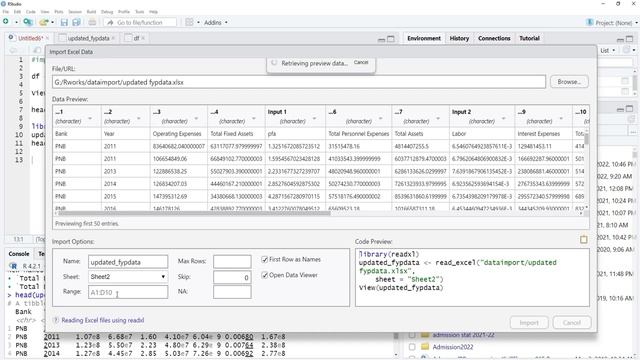Click the Browse button
This screenshot has width=640, height=360.
[569, 82]
